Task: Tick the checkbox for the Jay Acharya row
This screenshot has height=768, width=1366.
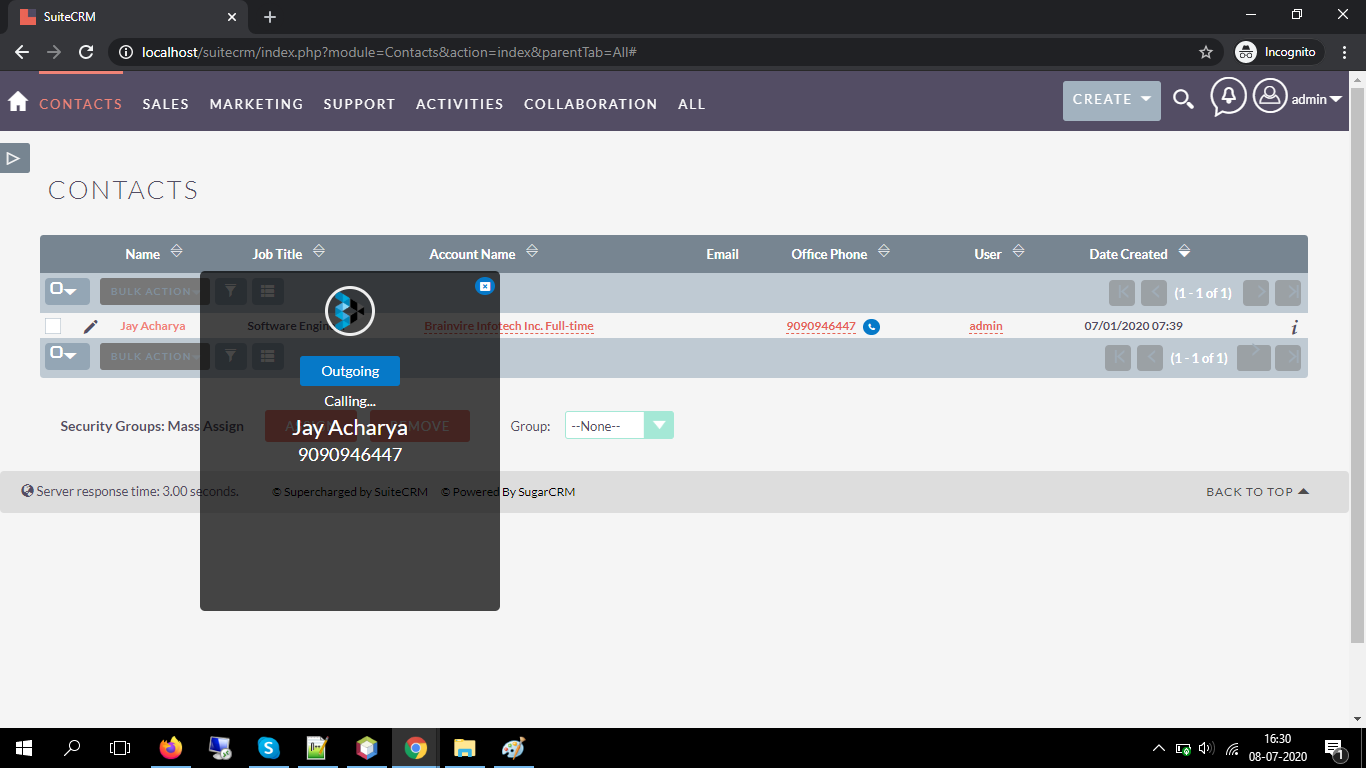Action: click(x=53, y=326)
